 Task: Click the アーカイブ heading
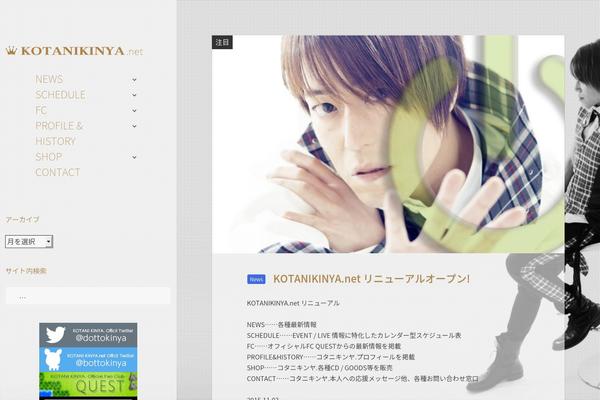point(22,219)
